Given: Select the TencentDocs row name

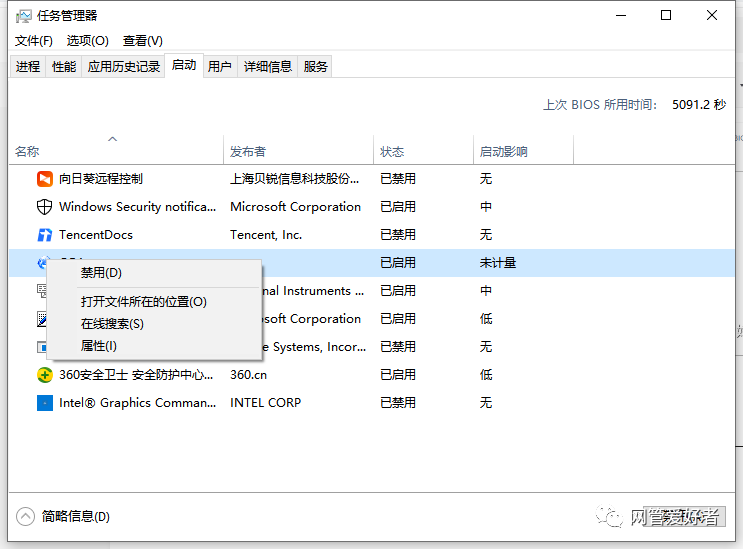Looking at the screenshot, I should [96, 235].
